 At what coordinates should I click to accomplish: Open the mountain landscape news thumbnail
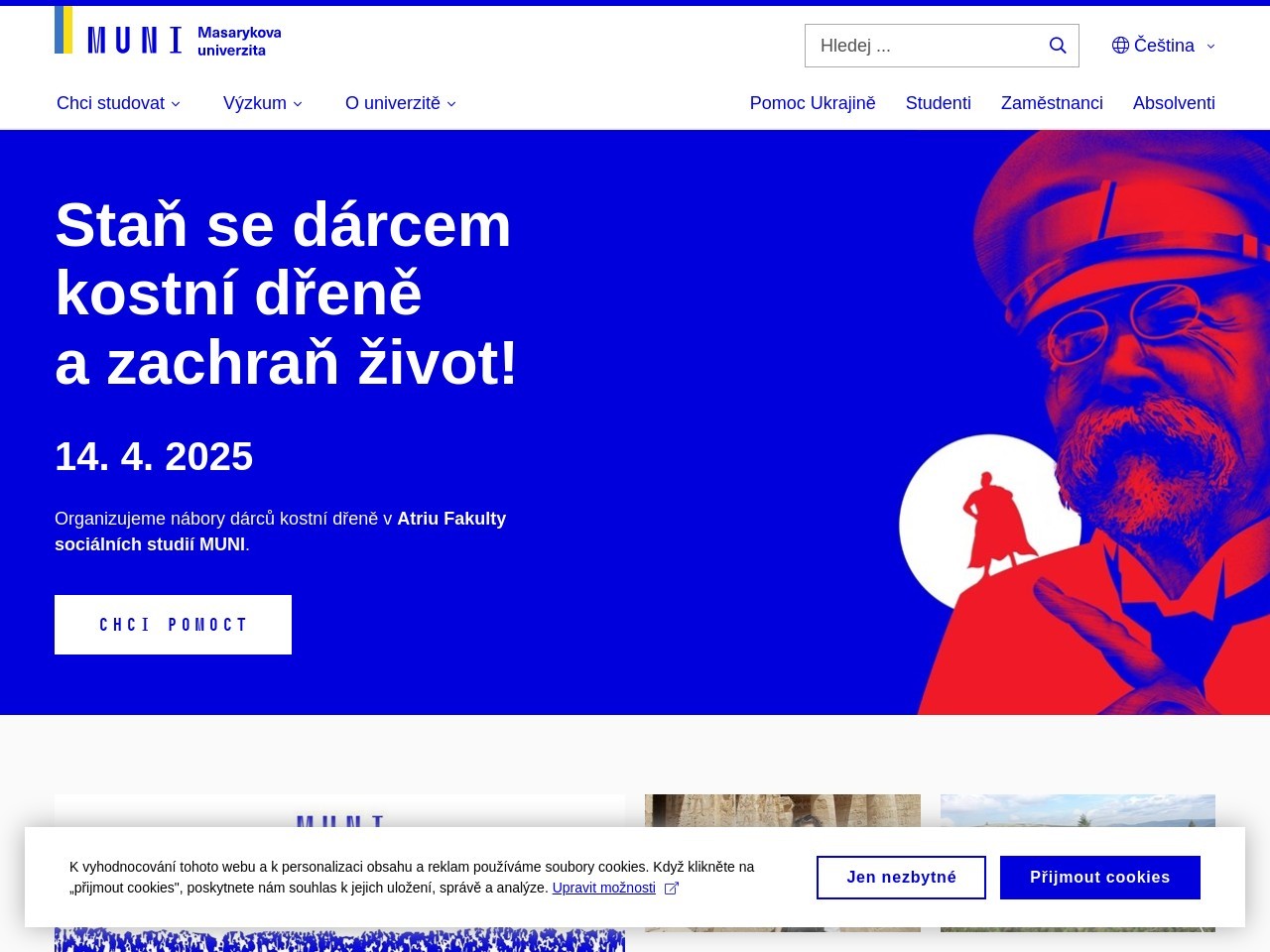1078,811
